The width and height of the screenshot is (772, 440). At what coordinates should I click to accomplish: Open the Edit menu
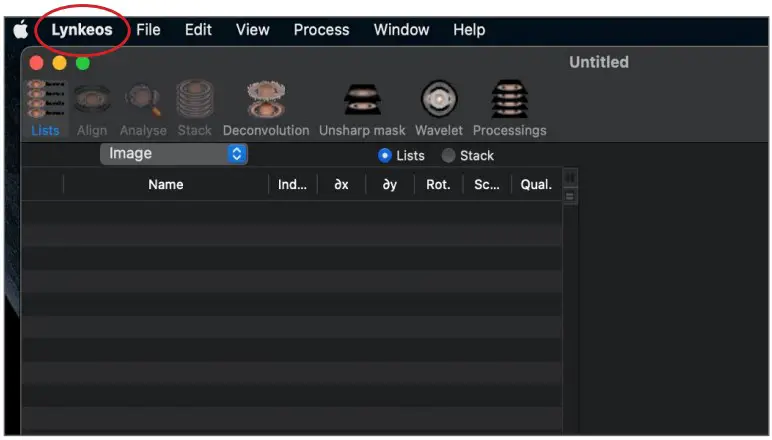click(198, 30)
